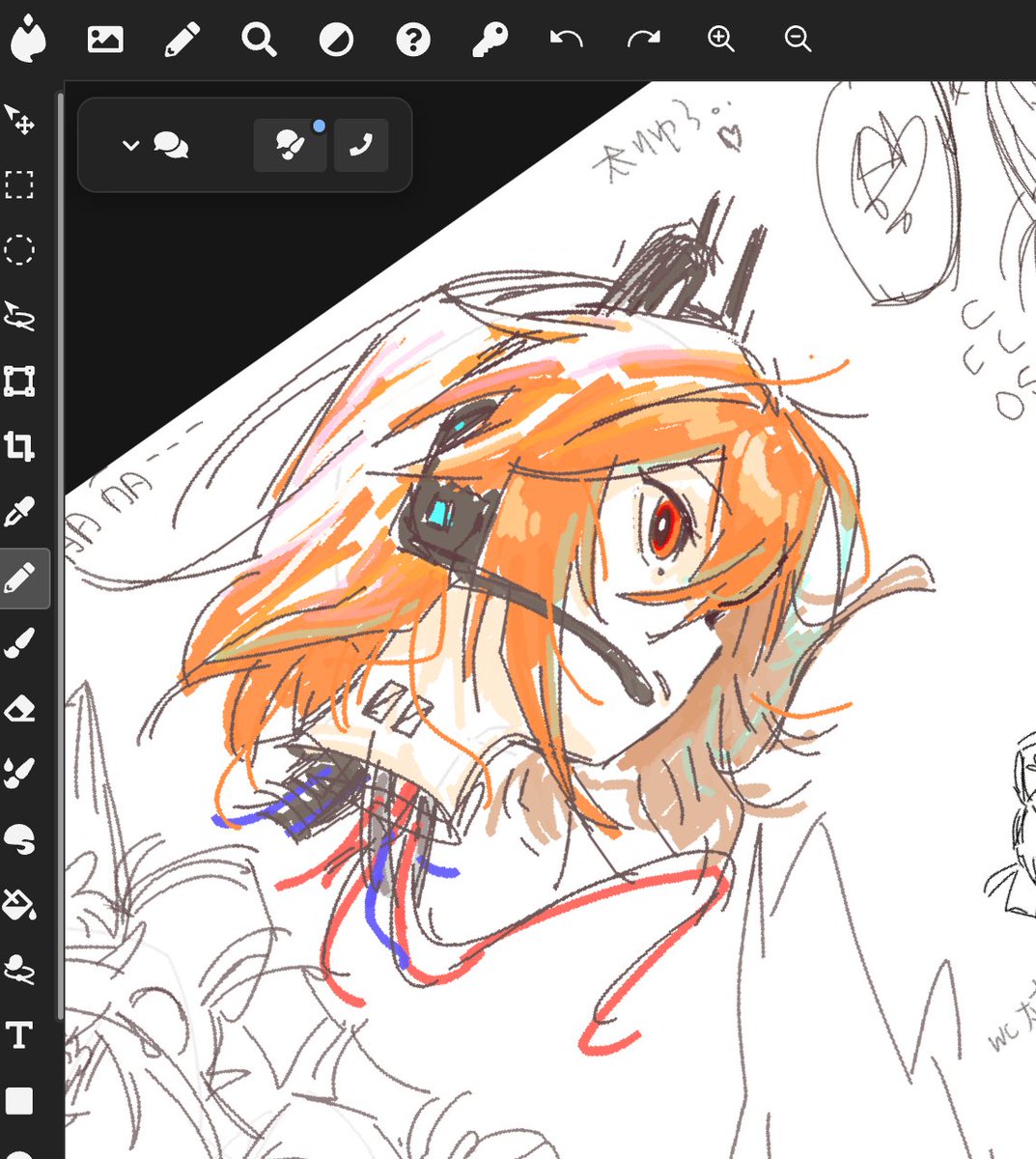The width and height of the screenshot is (1036, 1159).
Task: Select the Text tool
Action: tap(19, 1035)
